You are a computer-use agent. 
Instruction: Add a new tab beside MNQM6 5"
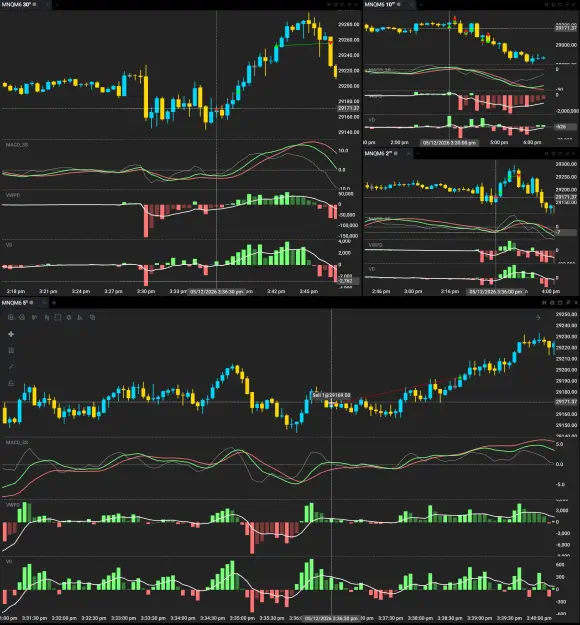pyautogui.click(x=54, y=303)
